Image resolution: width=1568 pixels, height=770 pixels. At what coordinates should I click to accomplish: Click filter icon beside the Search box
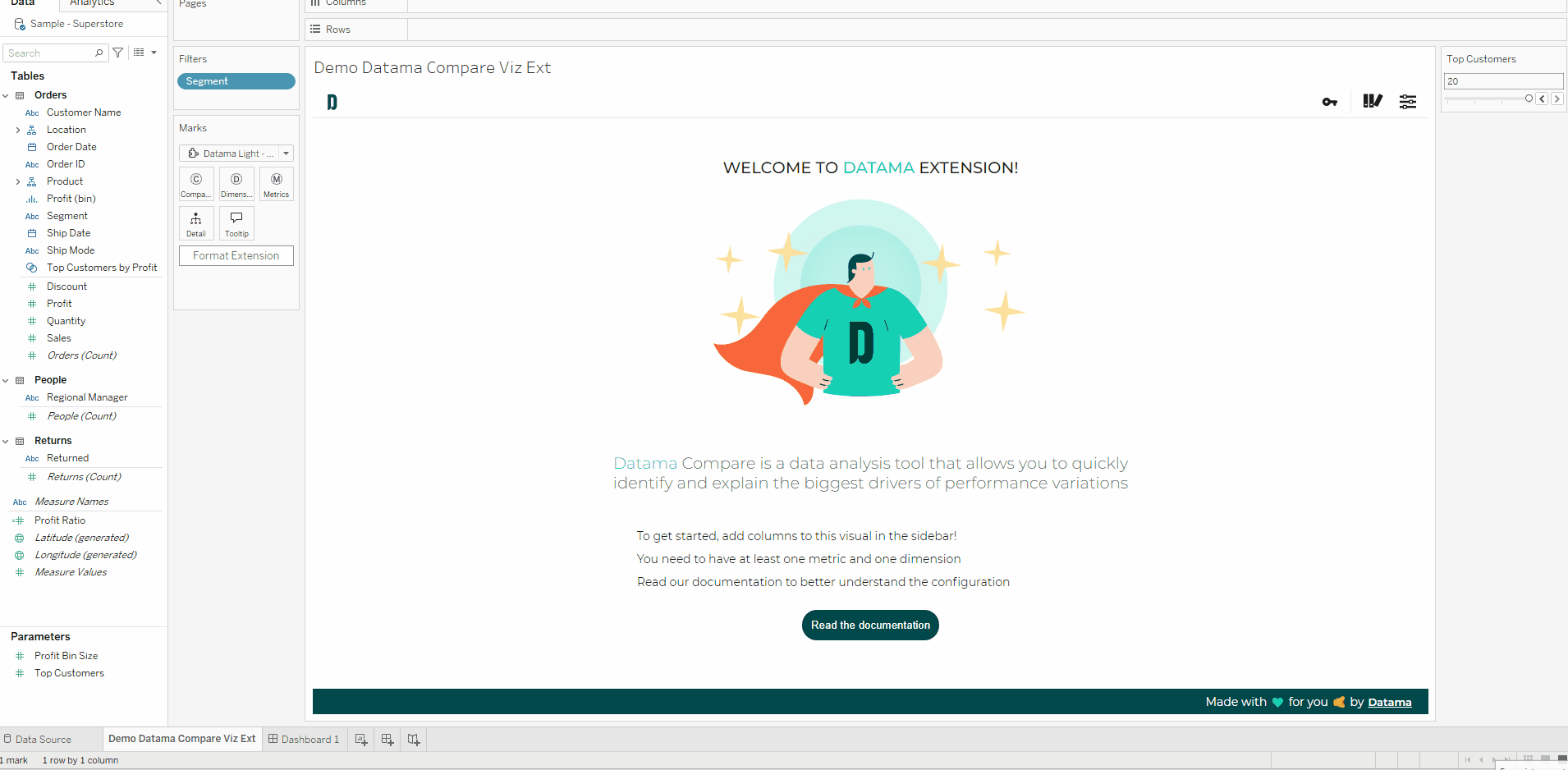coord(118,53)
